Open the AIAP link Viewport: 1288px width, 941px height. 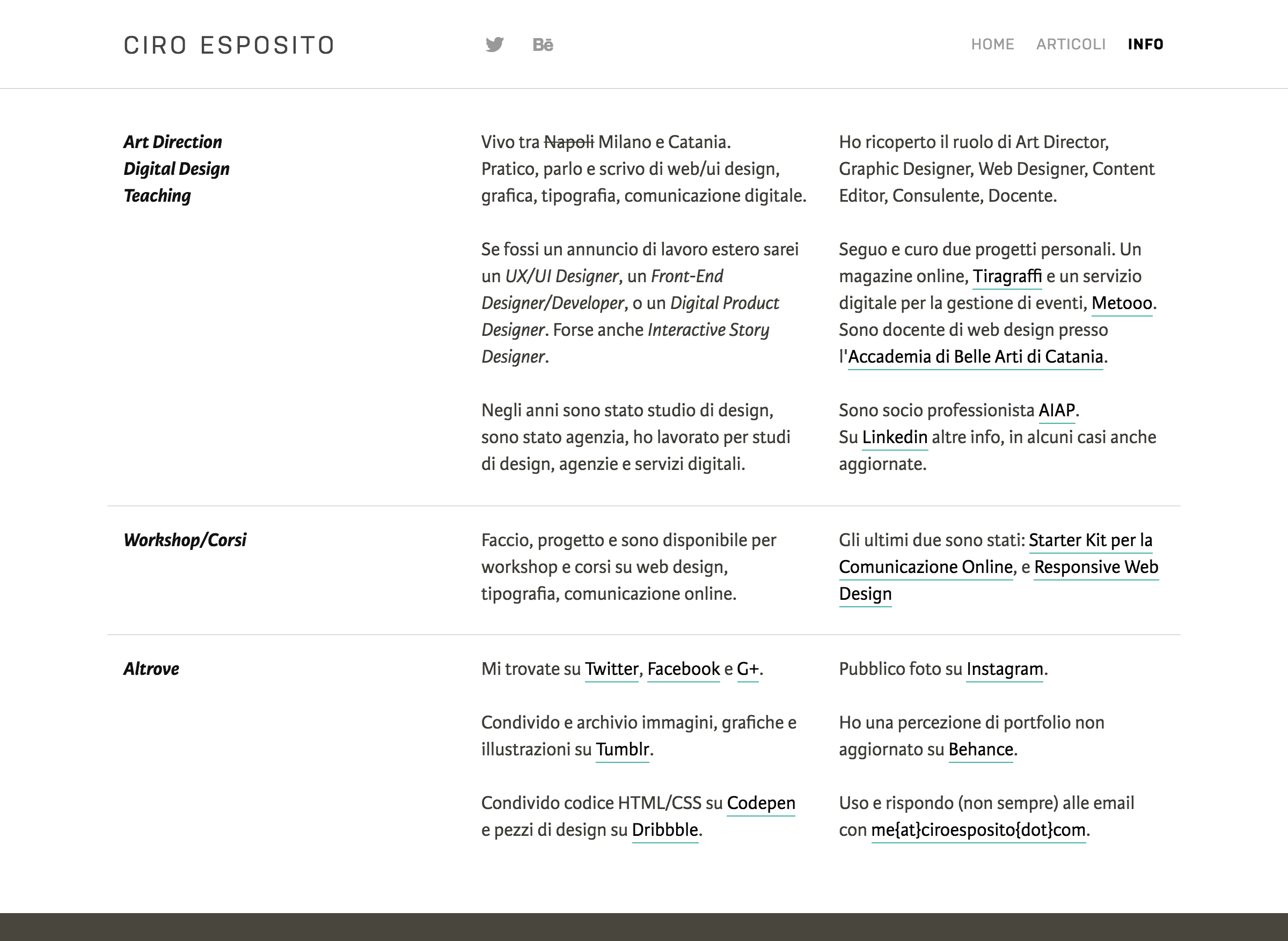click(1056, 410)
